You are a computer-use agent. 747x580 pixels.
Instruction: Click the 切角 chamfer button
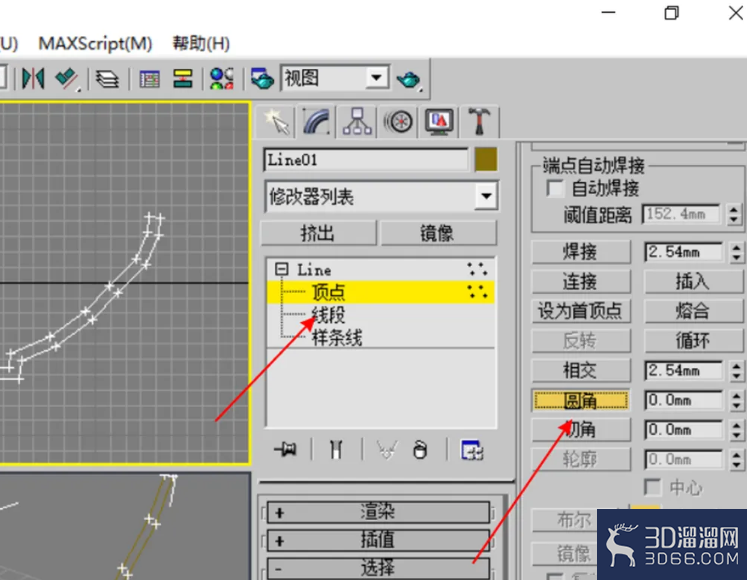581,430
